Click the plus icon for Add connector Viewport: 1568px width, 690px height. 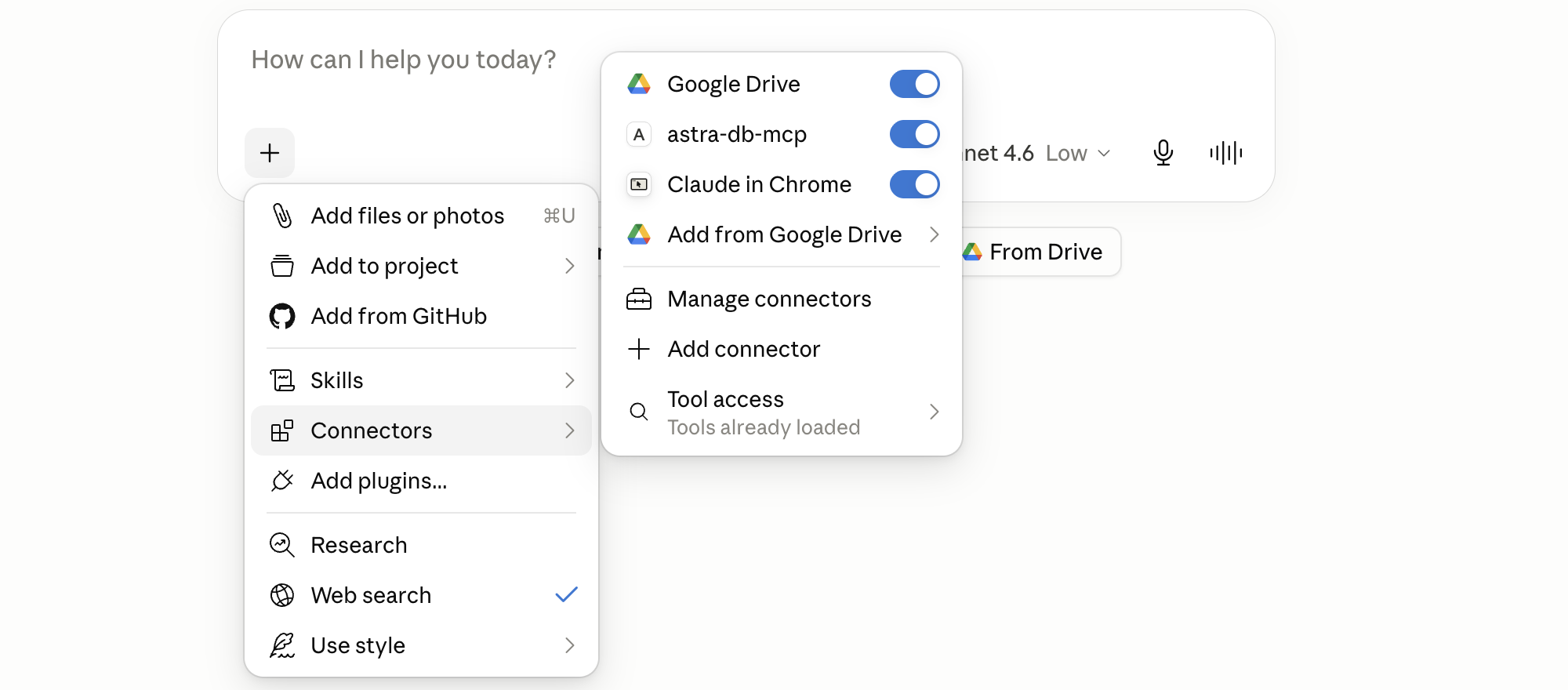(639, 349)
